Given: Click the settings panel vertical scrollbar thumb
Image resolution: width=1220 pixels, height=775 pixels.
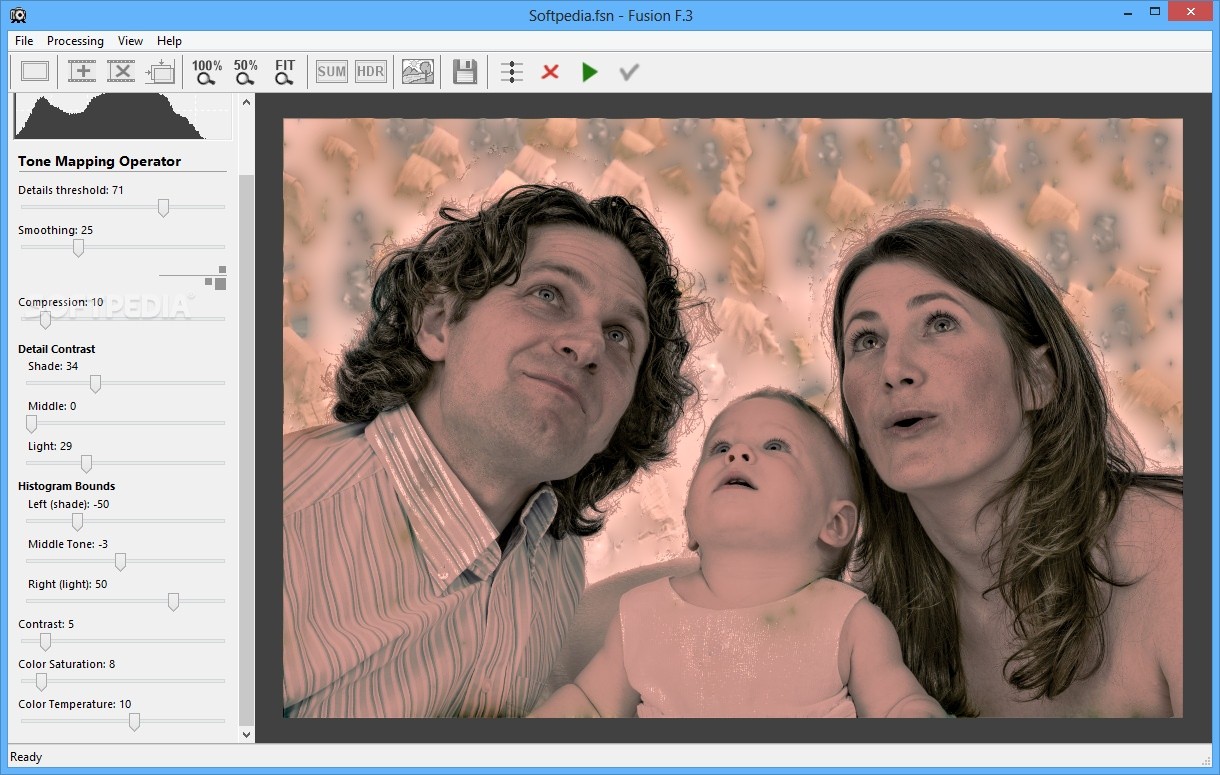Looking at the screenshot, I should coord(247,450).
